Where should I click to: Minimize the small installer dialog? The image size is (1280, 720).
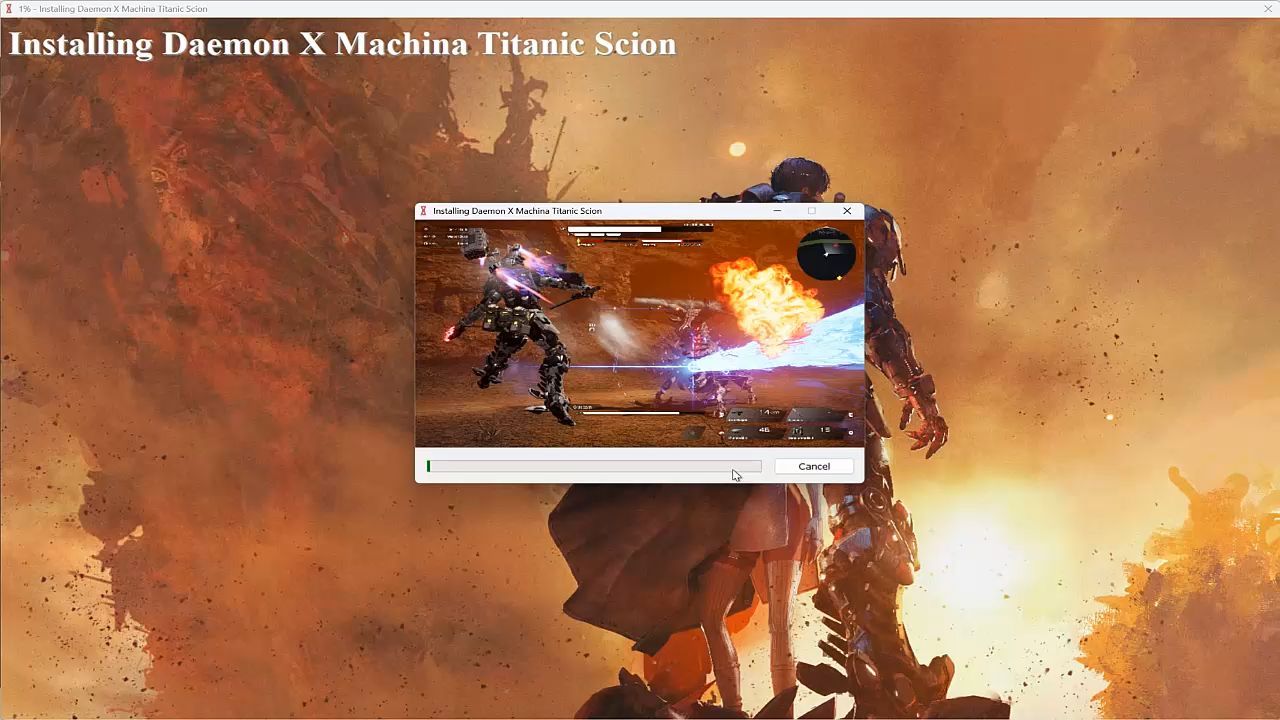[778, 211]
